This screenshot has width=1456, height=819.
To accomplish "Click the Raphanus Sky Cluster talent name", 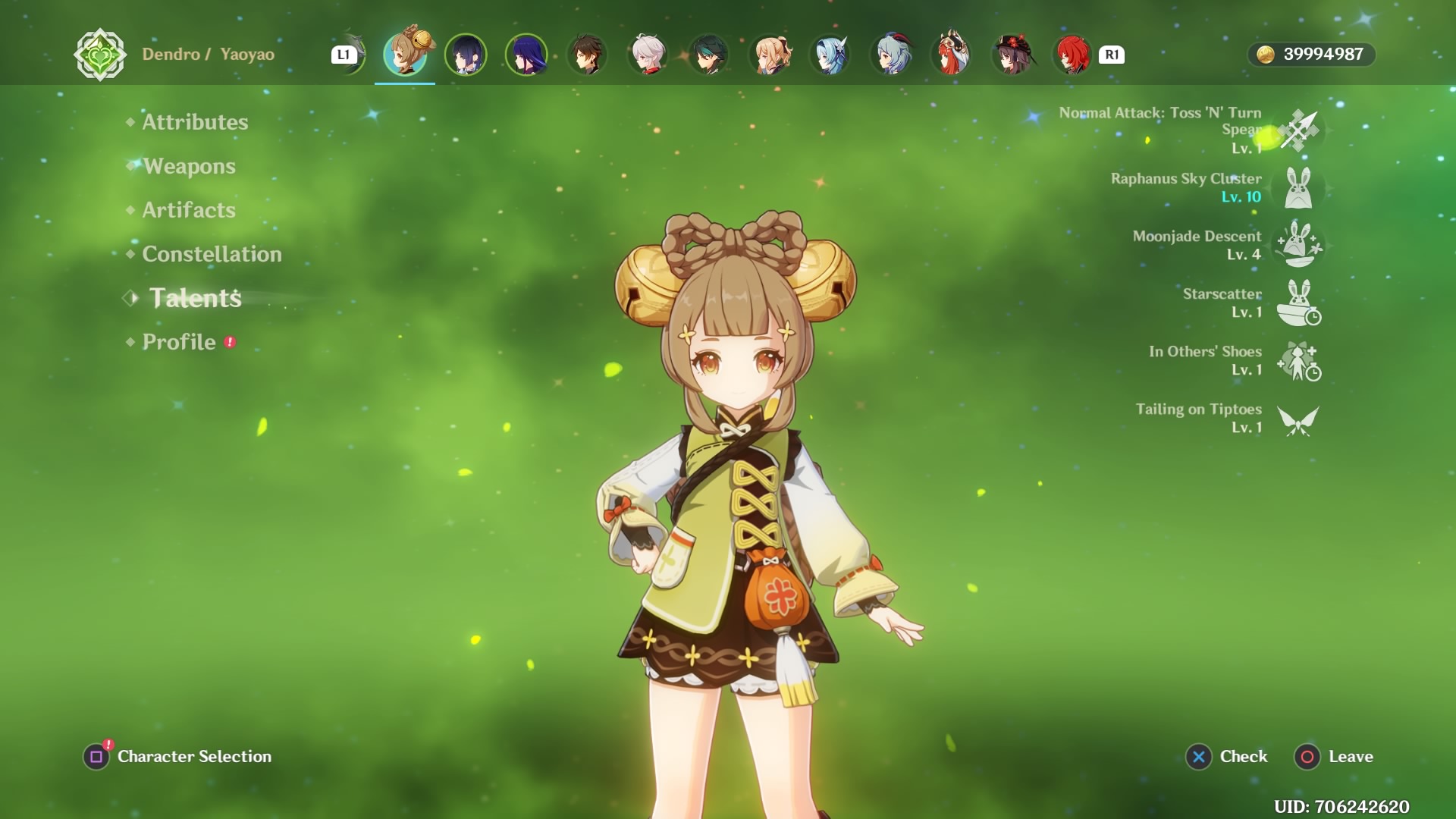I will click(1186, 178).
